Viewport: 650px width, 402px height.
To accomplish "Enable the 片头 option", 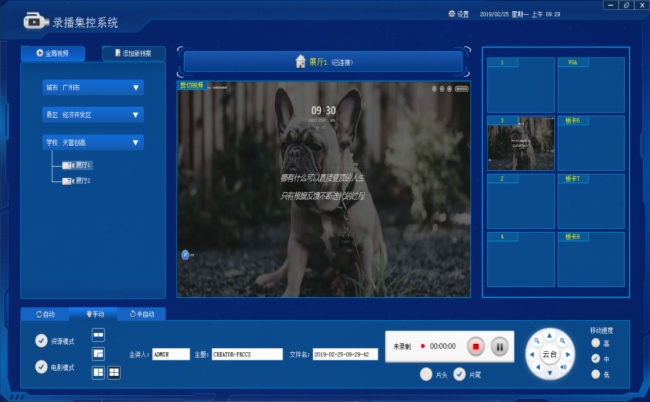I will [x=426, y=374].
